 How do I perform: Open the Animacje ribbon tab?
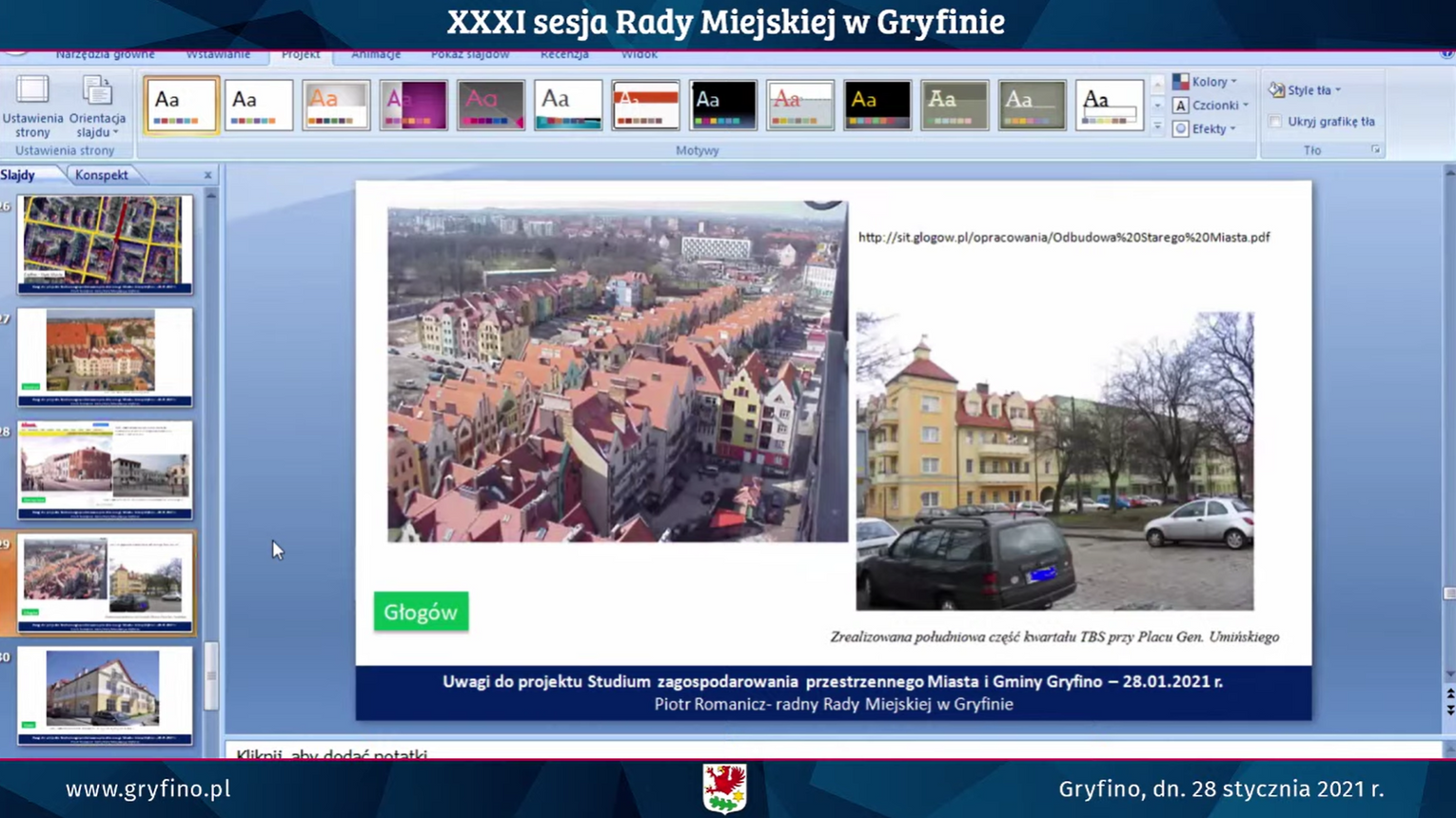tap(375, 54)
